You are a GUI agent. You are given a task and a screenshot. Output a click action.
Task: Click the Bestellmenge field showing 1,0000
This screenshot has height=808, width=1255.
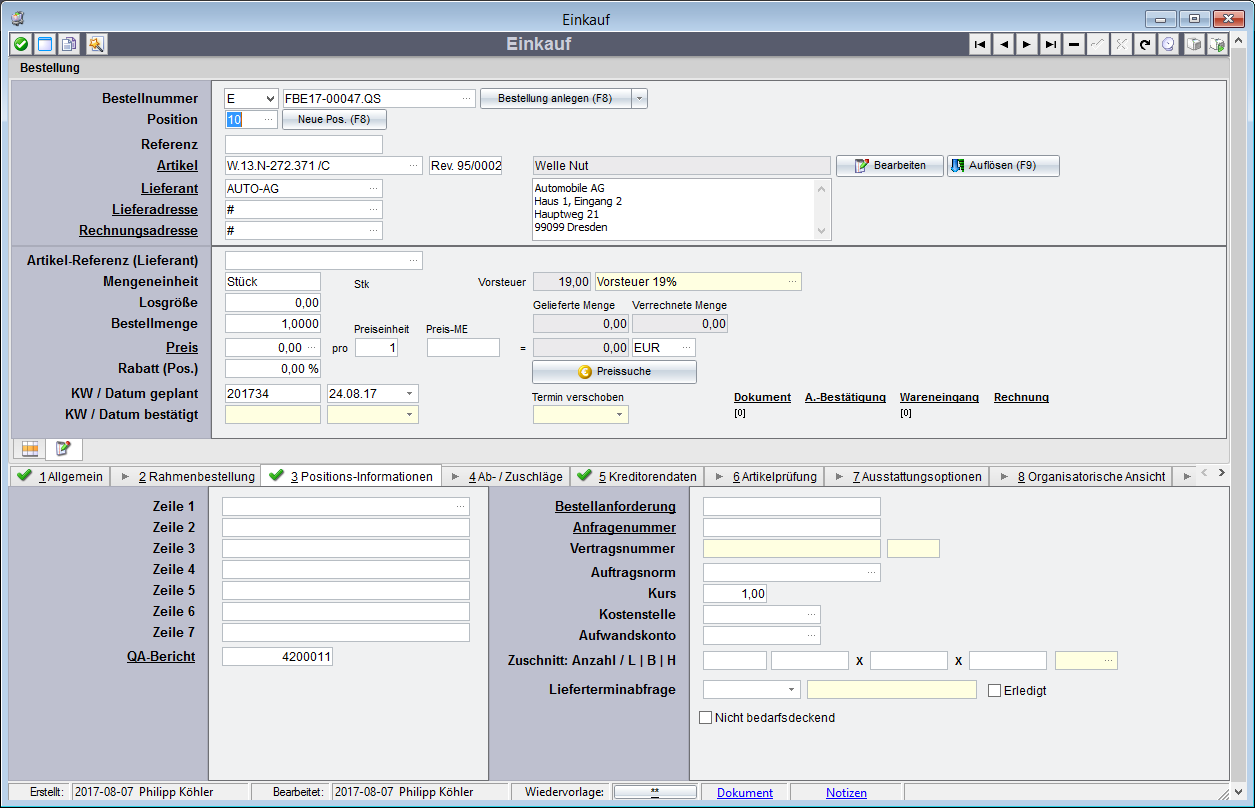[273, 323]
